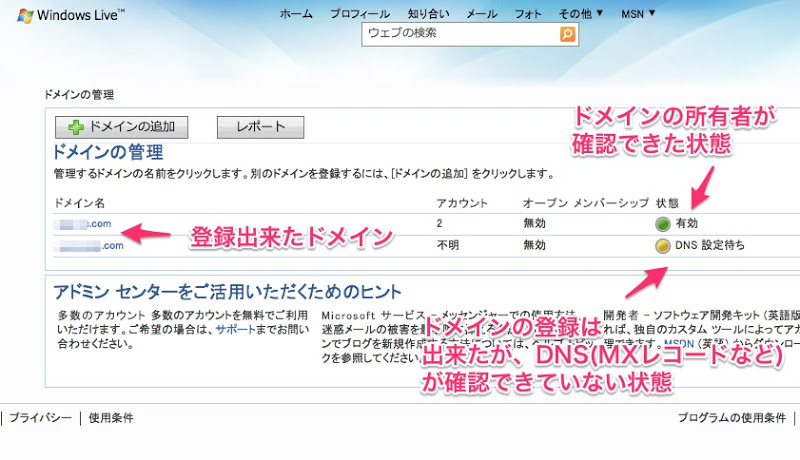
Task: Open プログラムの使用条件 footer link
Action: click(732, 418)
